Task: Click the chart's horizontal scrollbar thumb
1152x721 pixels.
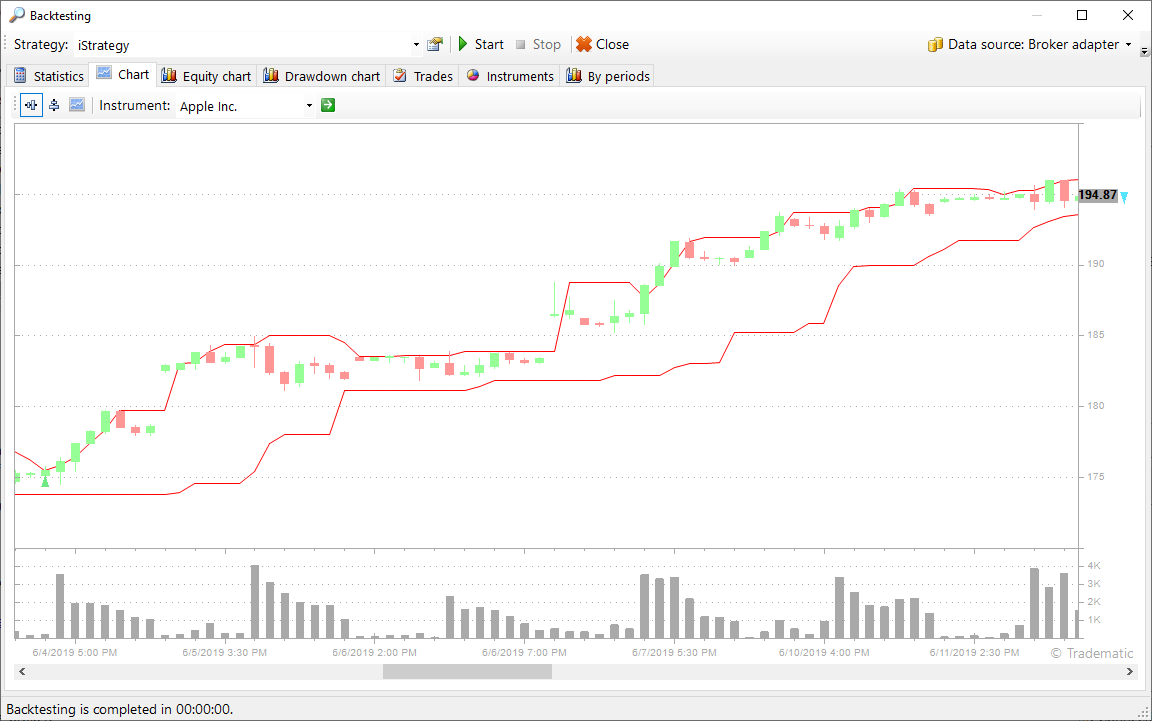Action: click(x=466, y=672)
